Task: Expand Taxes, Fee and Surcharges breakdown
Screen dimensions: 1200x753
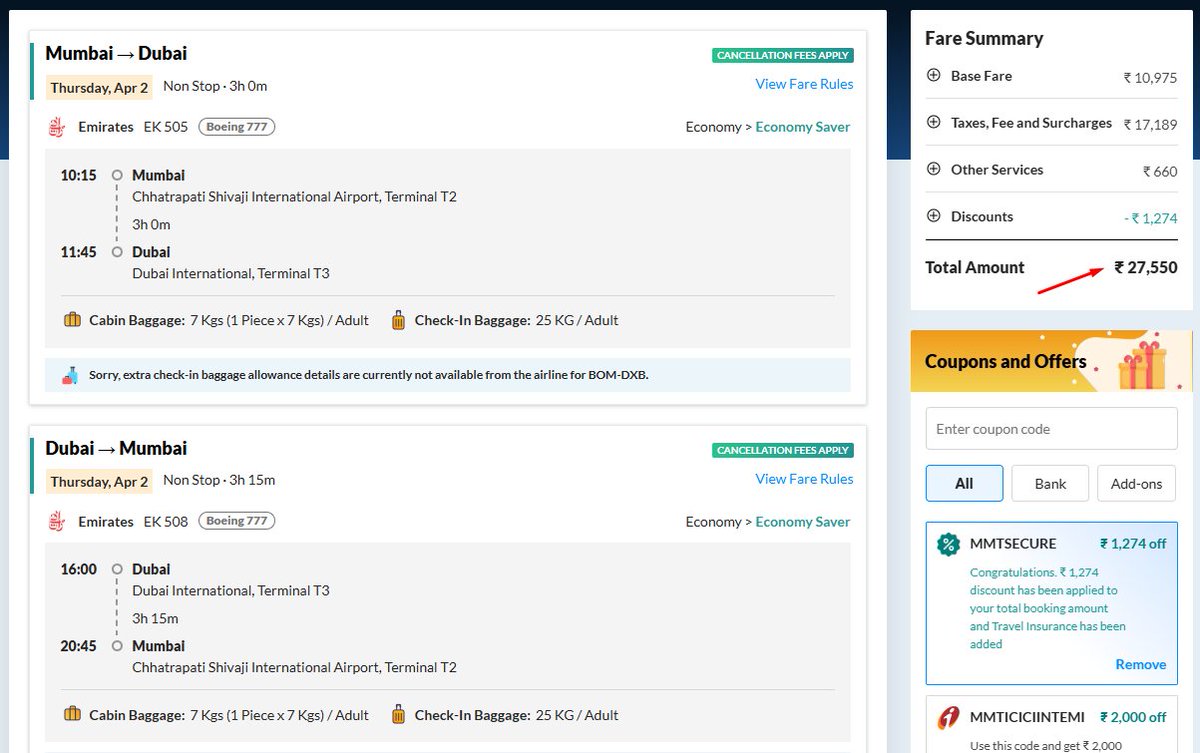Action: [934, 122]
